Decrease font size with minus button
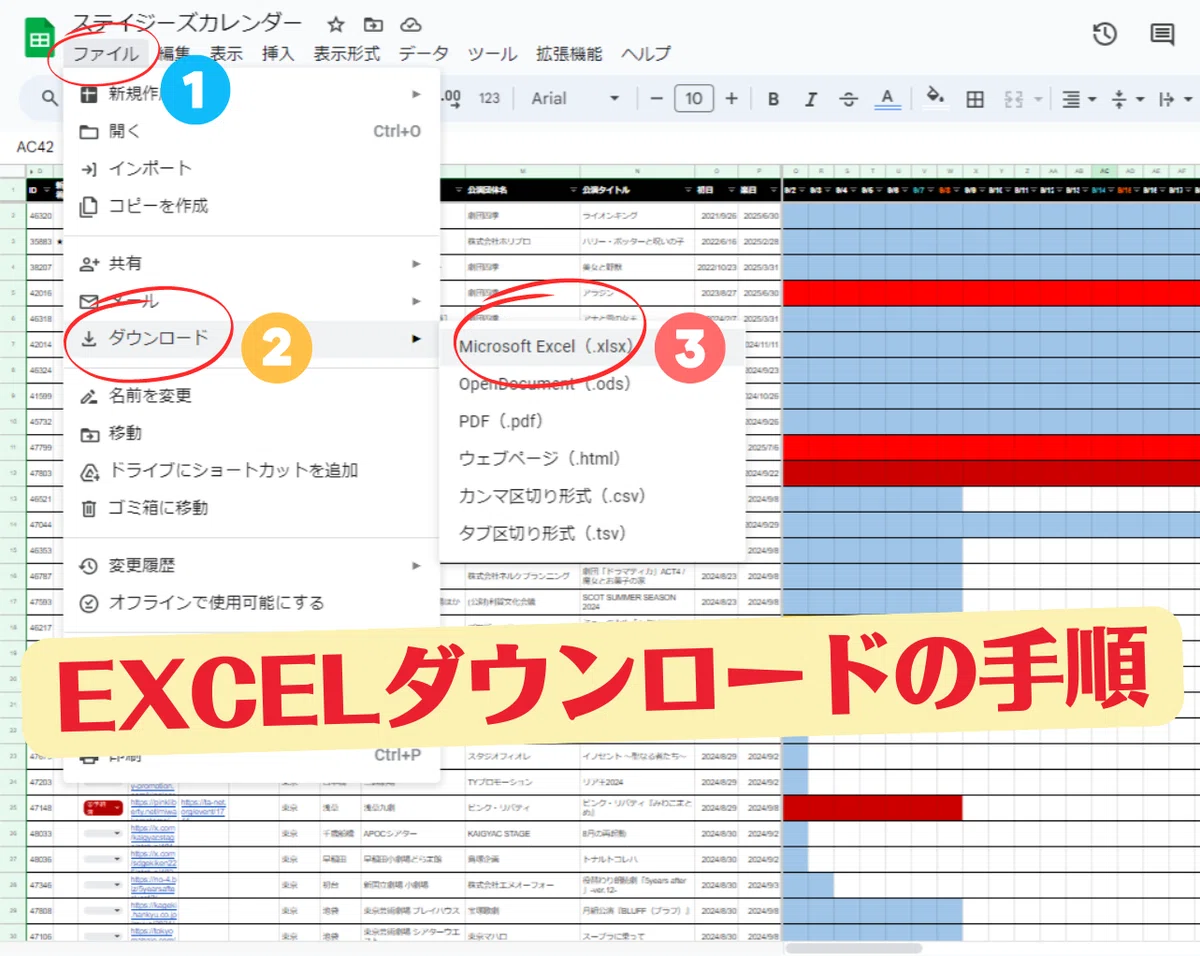 click(x=657, y=98)
